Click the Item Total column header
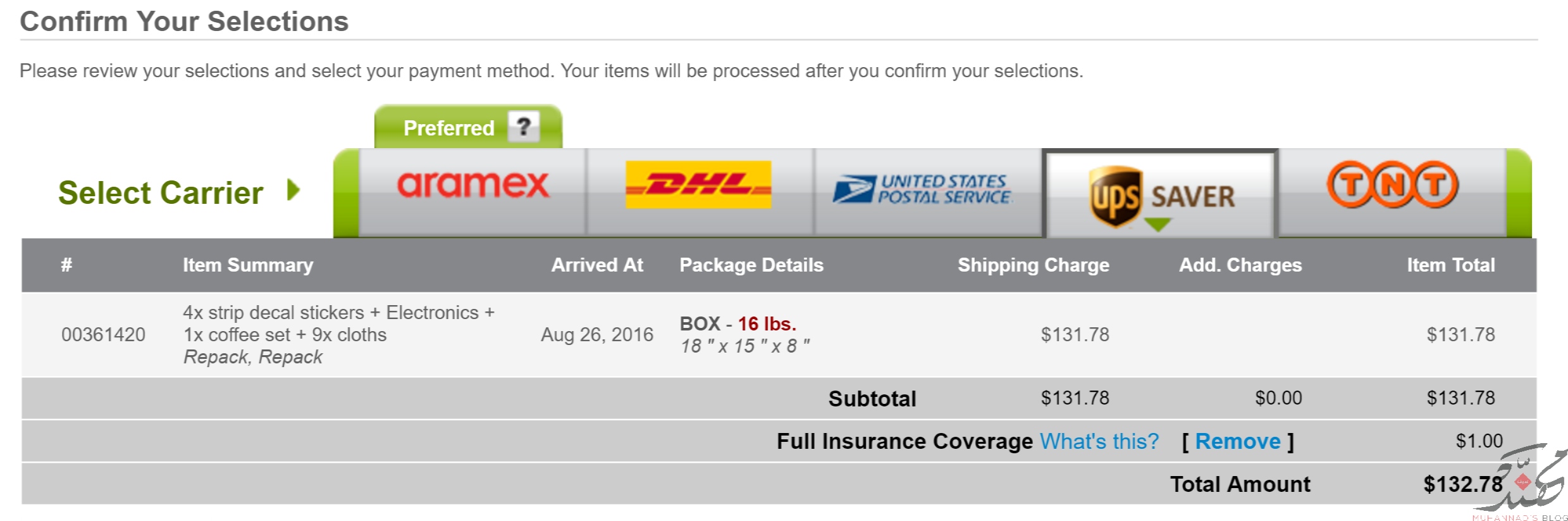The width and height of the screenshot is (1568, 521). pos(1451,265)
